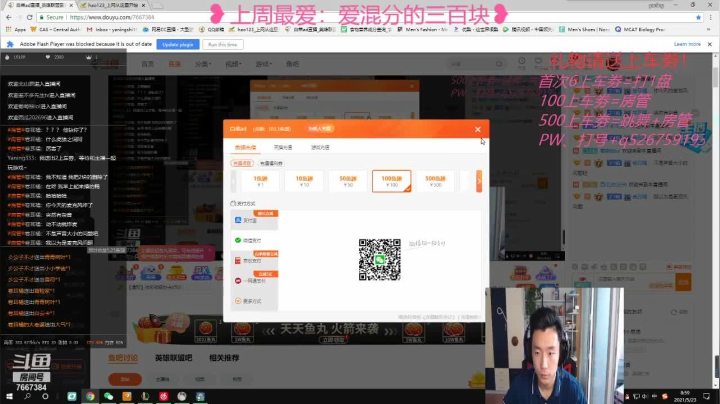
Task: Select the 10 fish-fin ¥10 recharge option
Action: (304, 181)
